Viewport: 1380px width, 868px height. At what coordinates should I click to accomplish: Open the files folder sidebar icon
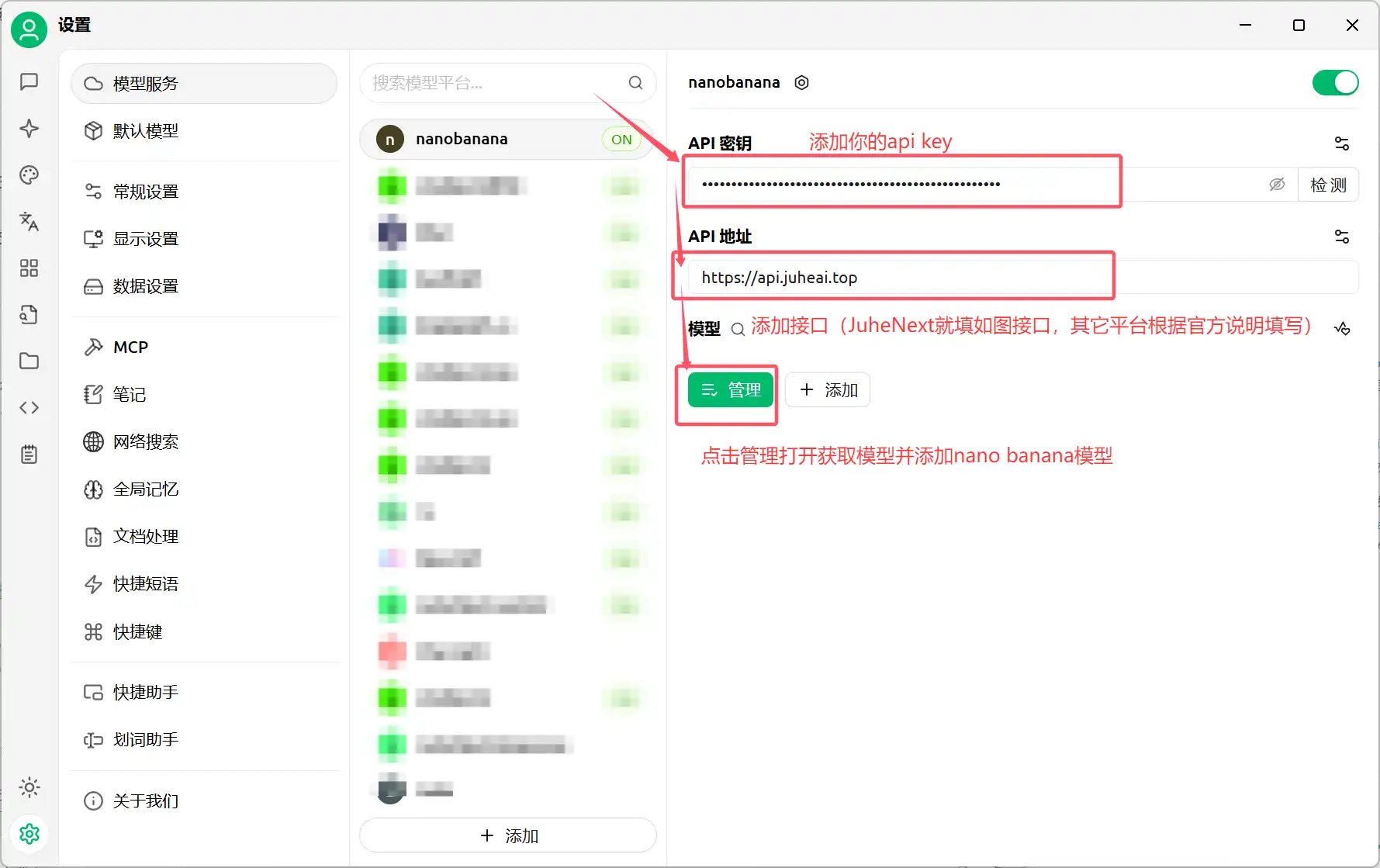[x=29, y=361]
